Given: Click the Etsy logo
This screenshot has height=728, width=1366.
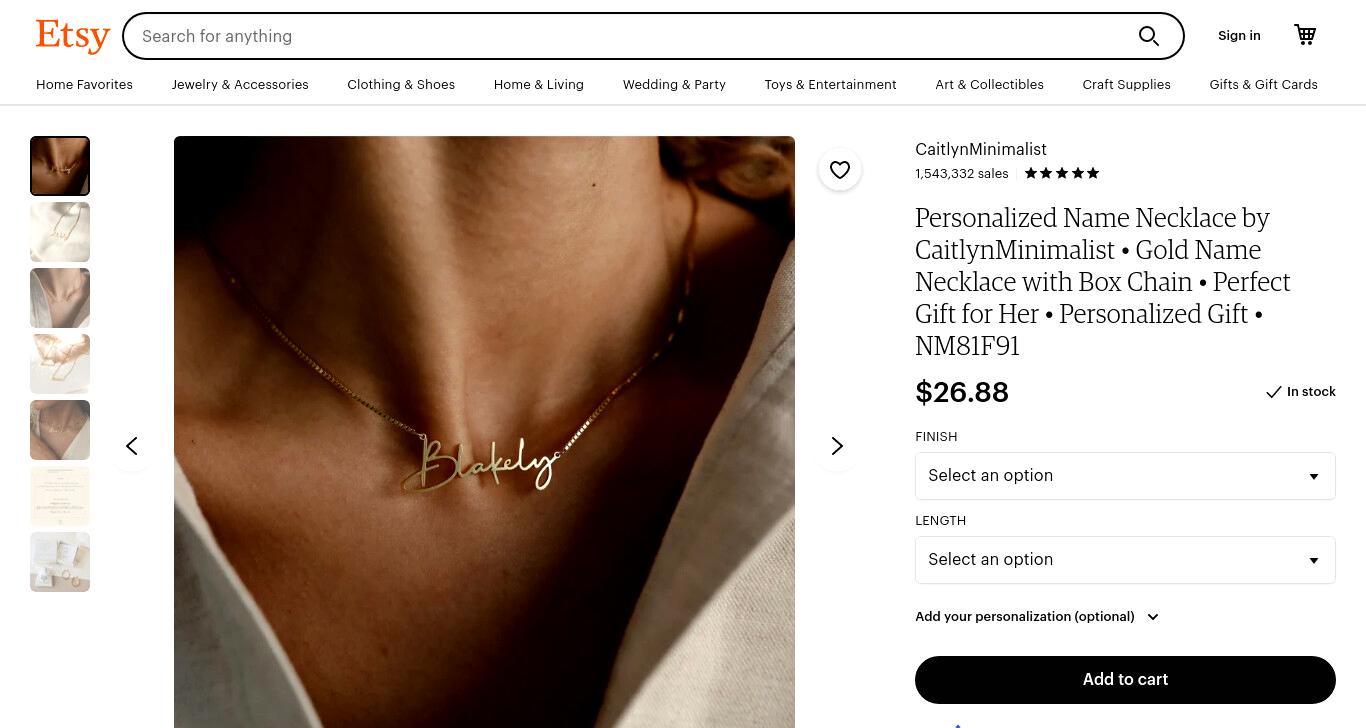Looking at the screenshot, I should tap(73, 36).
